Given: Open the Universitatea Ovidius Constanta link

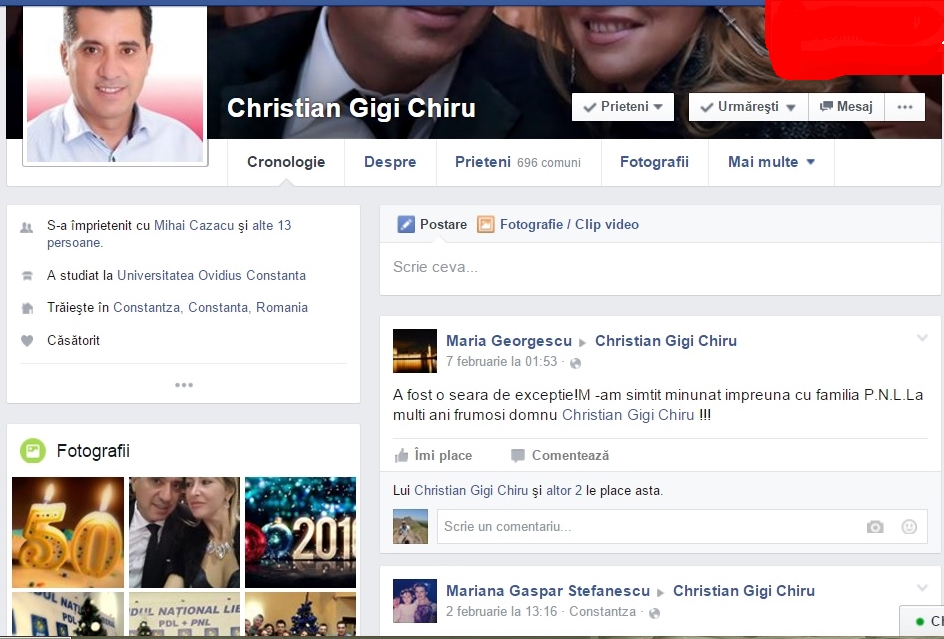Looking at the screenshot, I should tap(211, 275).
